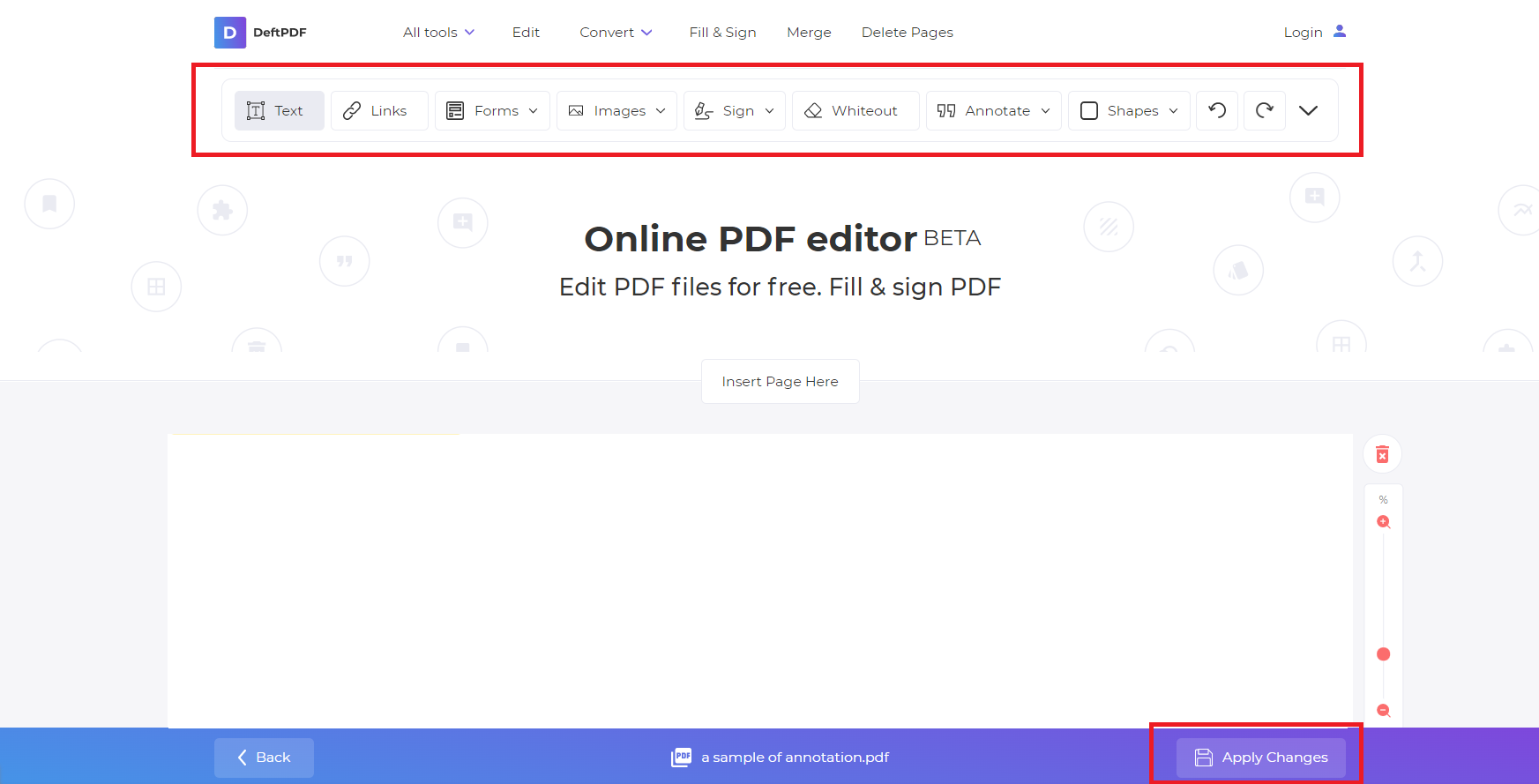Expand more toolbar options chevron

(x=1309, y=110)
